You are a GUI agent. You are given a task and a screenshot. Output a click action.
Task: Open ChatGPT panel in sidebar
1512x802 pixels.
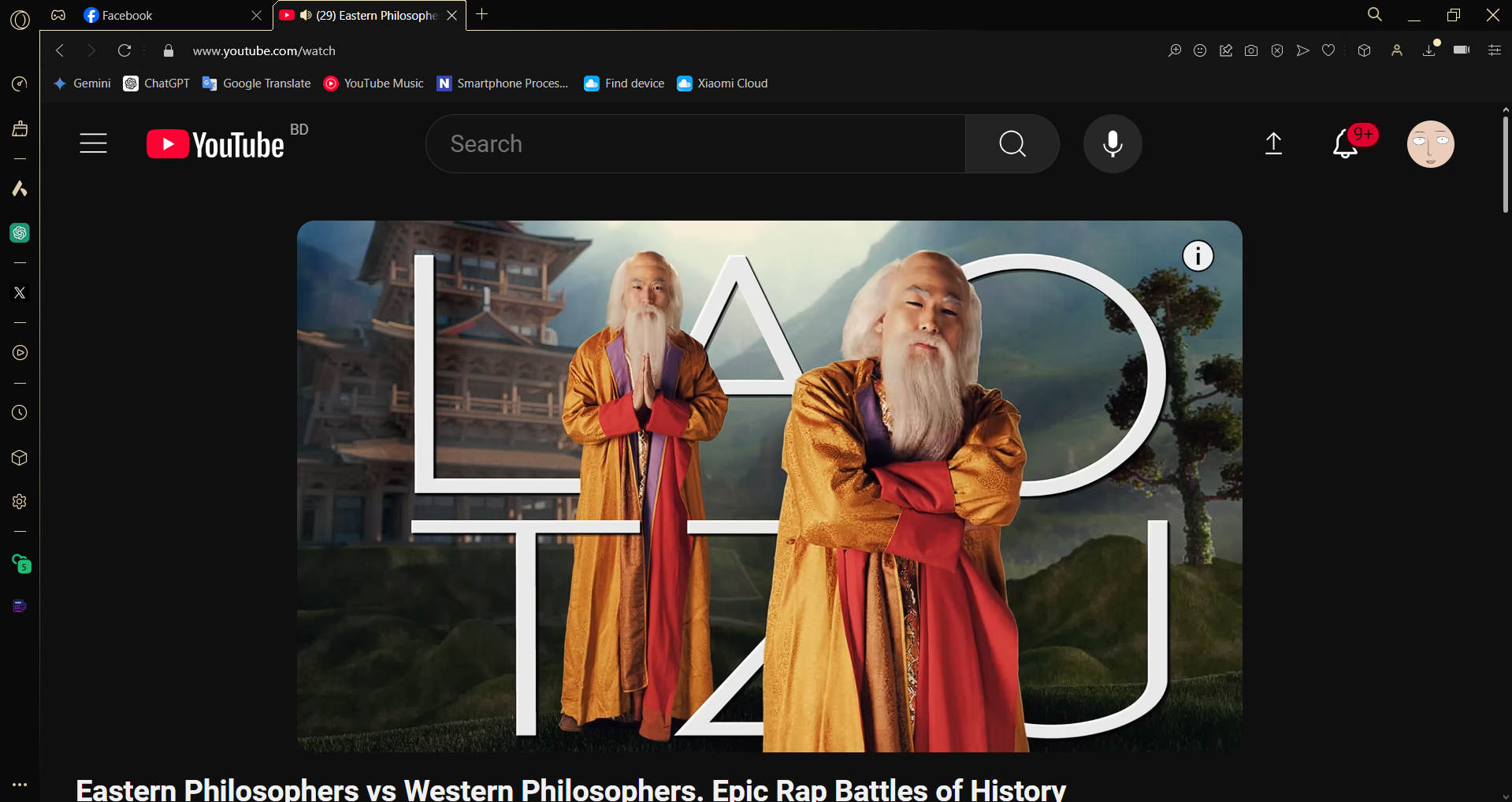click(20, 232)
